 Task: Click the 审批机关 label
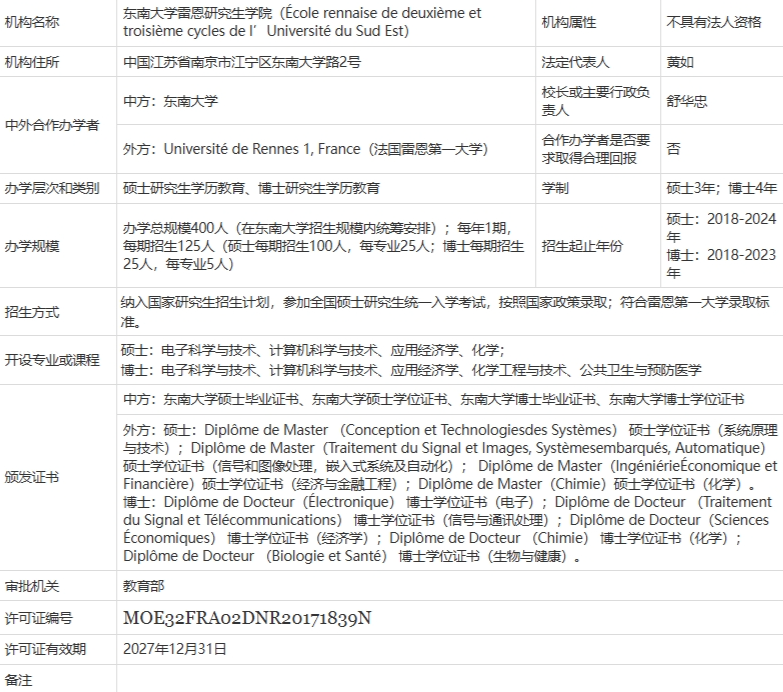32,586
